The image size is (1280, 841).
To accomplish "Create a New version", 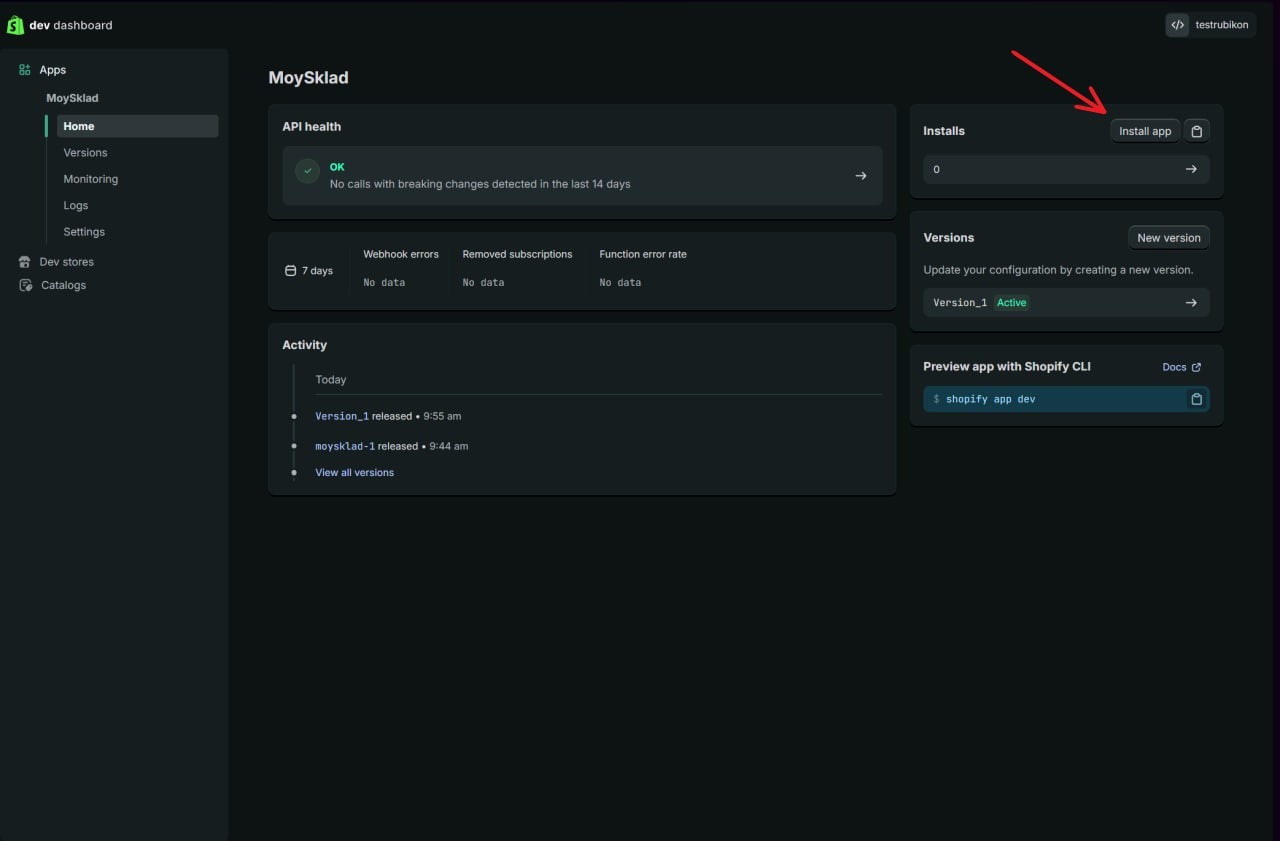I will point(1169,238).
